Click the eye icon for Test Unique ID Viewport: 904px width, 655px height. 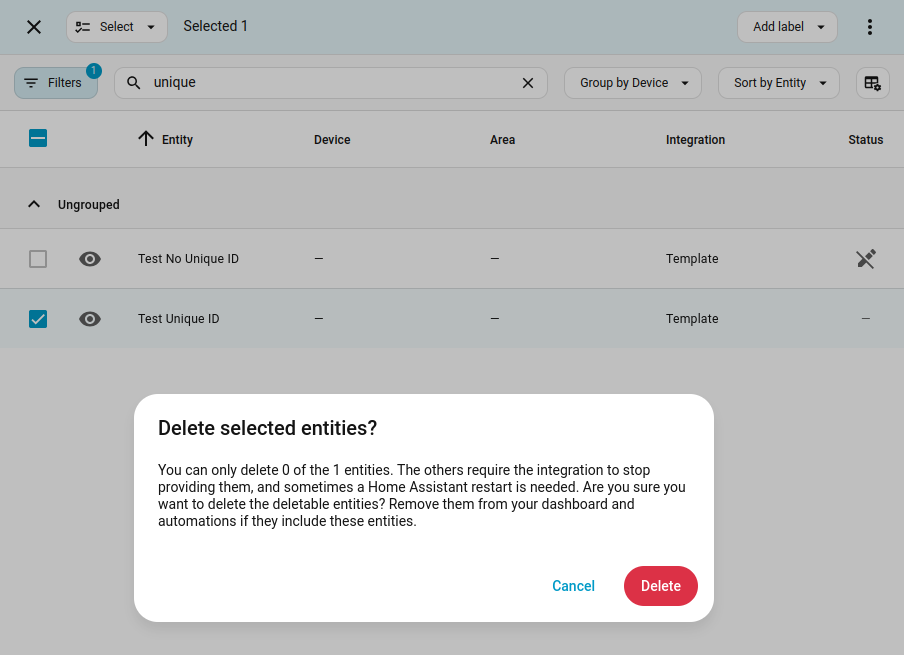tap(90, 319)
